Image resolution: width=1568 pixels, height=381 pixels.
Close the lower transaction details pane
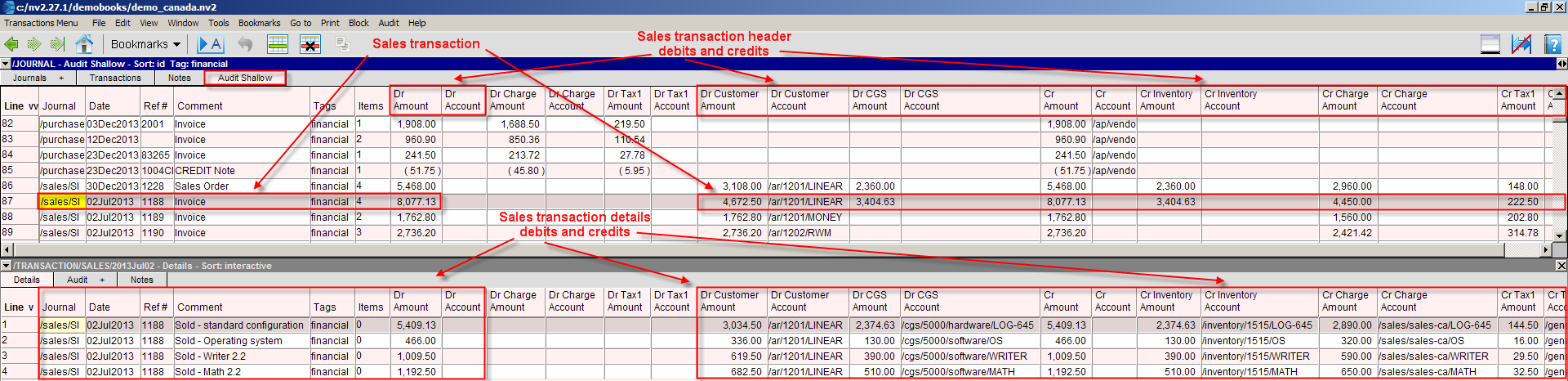(1561, 266)
